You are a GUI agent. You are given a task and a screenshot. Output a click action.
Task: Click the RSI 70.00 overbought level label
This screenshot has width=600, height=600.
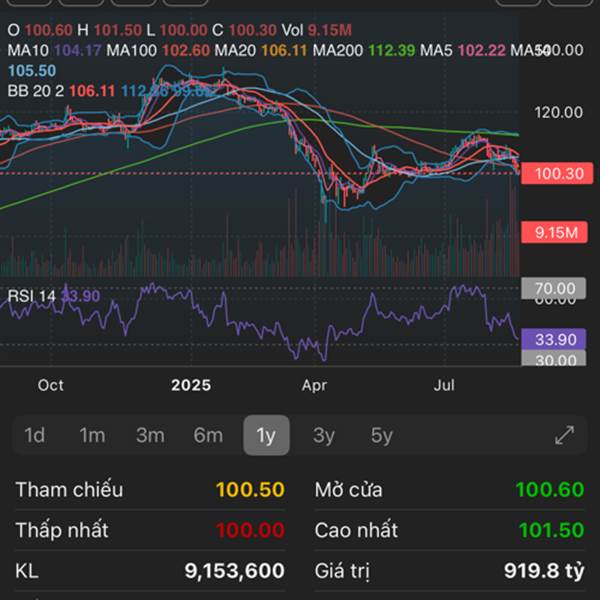[x=553, y=288]
